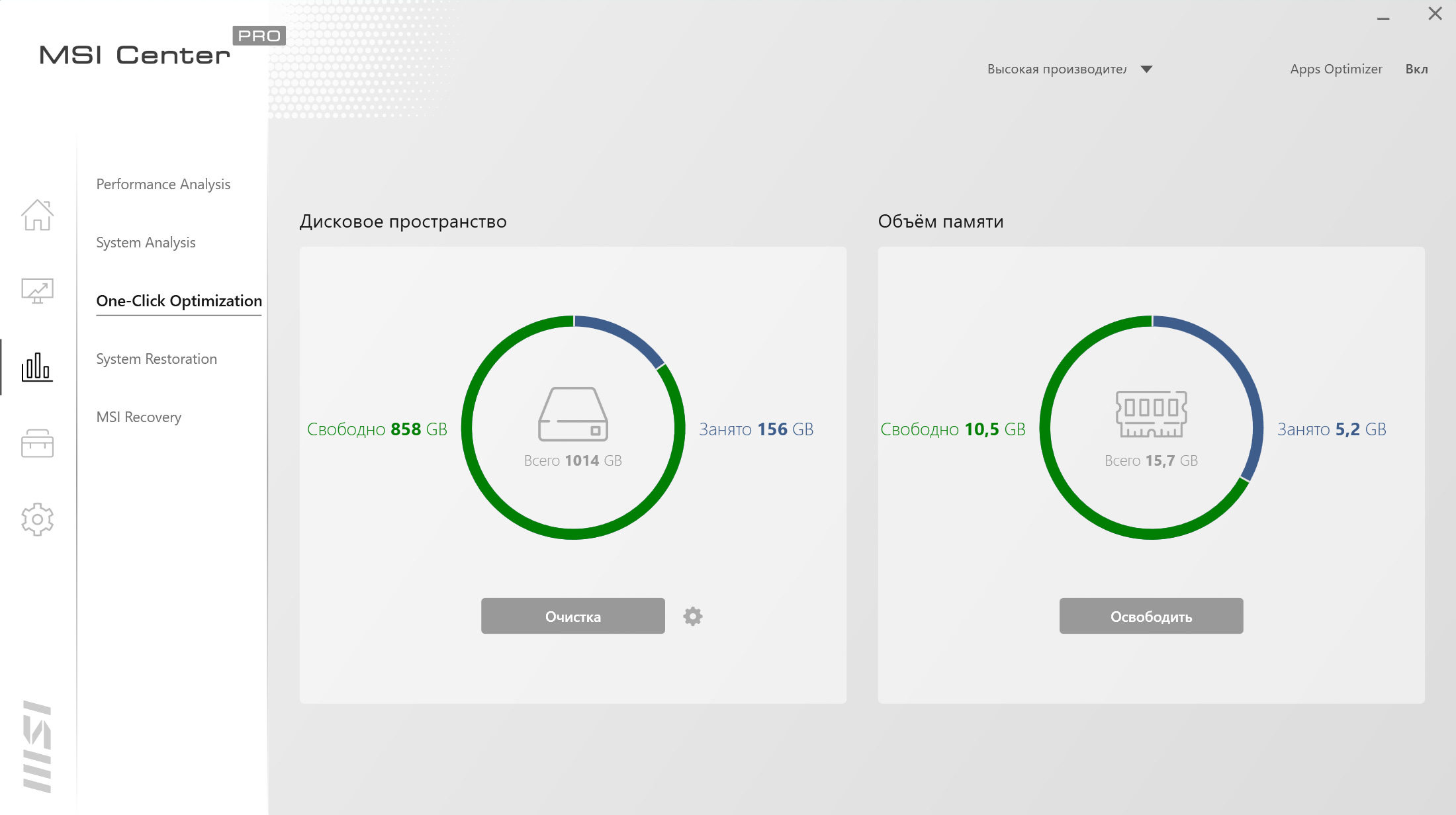The width and height of the screenshot is (1456, 815).
Task: Open the Home sidebar icon
Action: (x=37, y=215)
